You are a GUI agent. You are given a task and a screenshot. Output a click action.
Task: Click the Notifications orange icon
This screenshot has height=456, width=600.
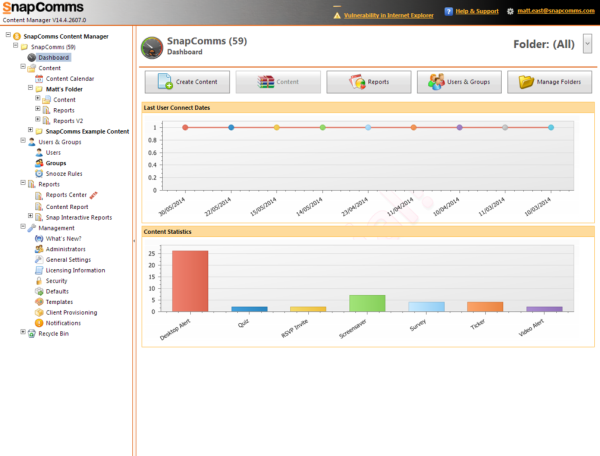39,323
